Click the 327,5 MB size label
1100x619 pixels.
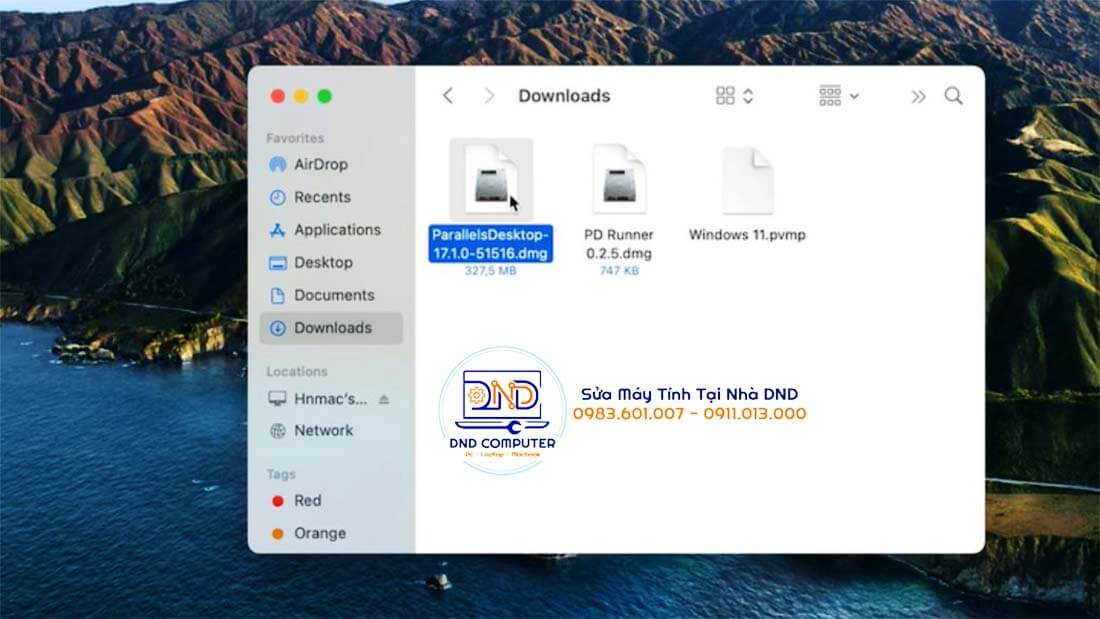tap(490, 270)
